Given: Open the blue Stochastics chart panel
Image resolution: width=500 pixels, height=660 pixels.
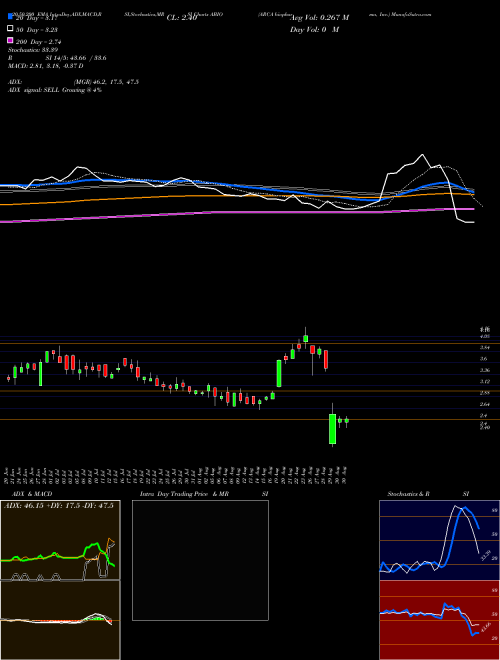Looking at the screenshot, I should click(x=439, y=540).
